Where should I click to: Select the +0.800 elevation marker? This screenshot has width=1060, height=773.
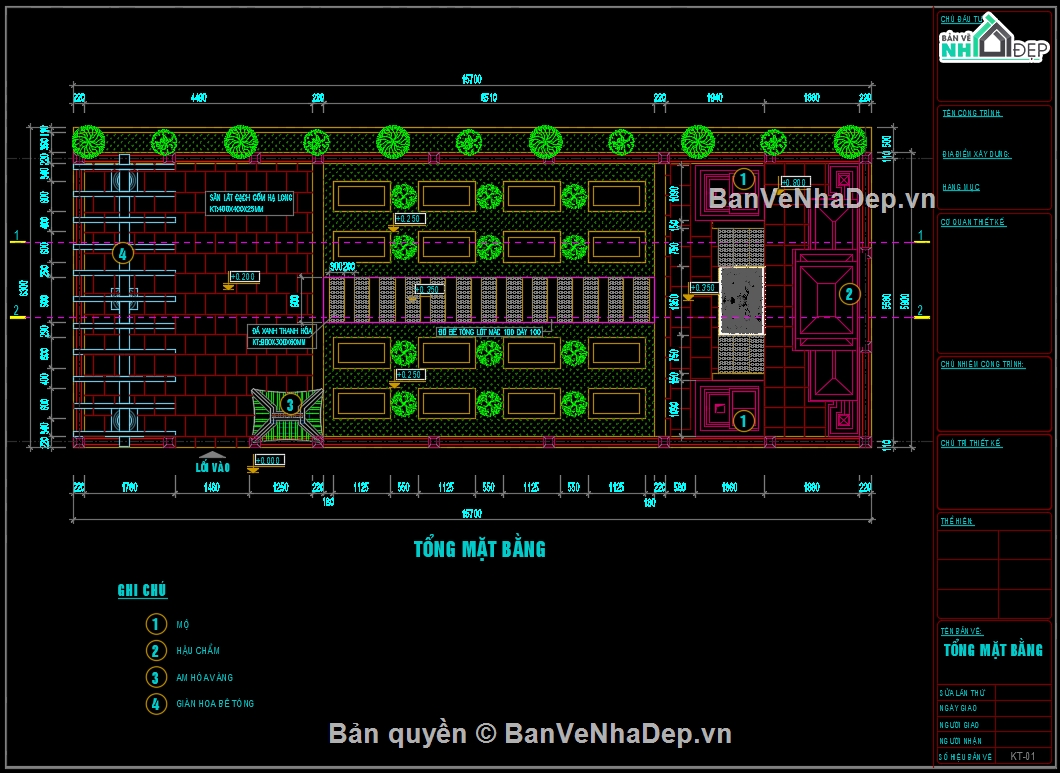pos(794,183)
